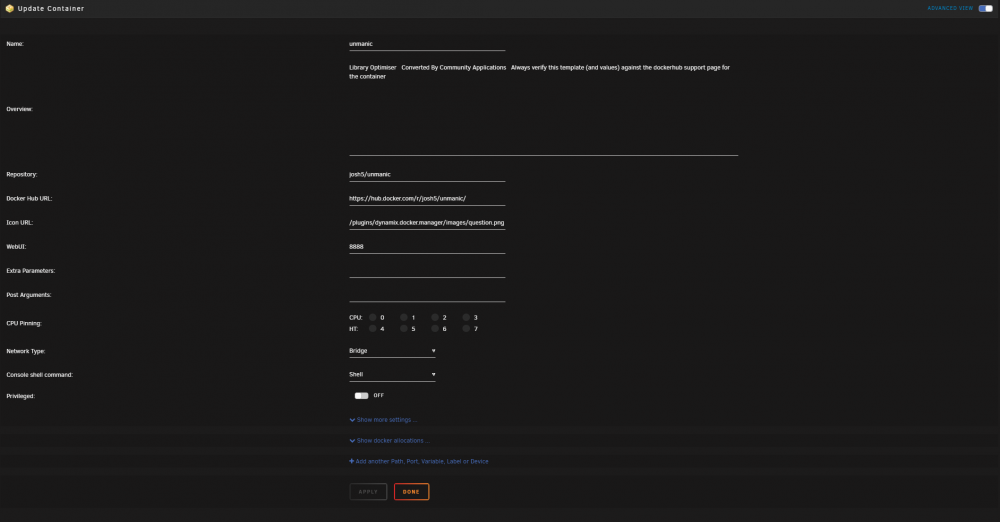Click the Icon URL input field
Viewport: 1000px width, 522px height.
pos(427,223)
